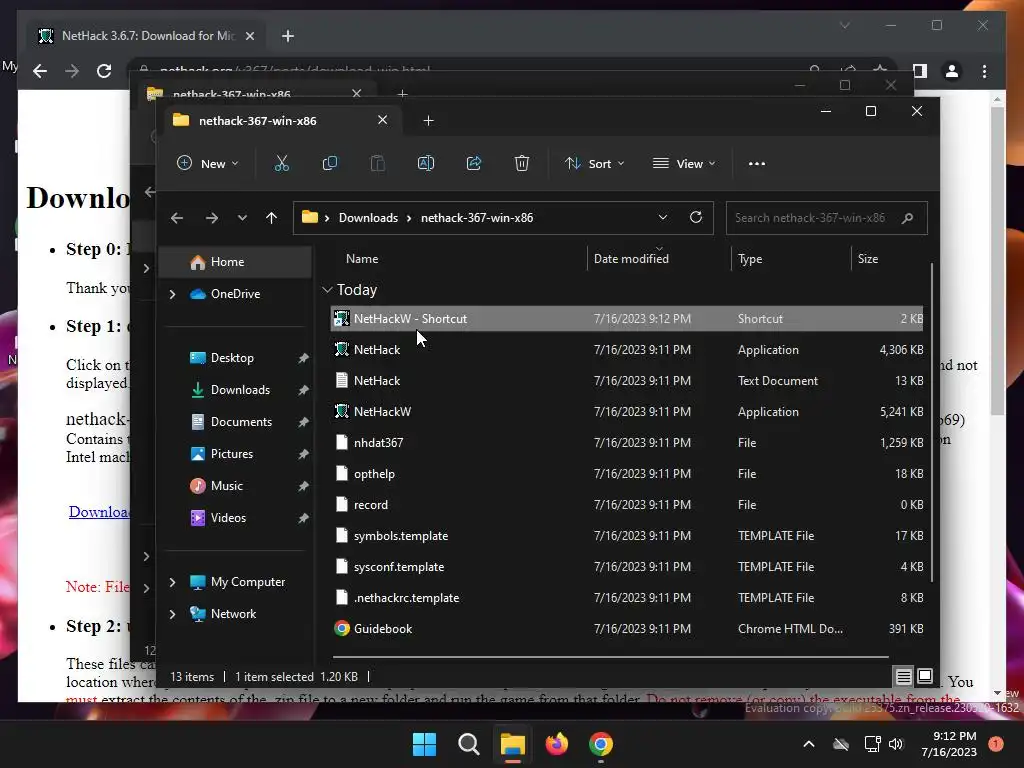Show hidden system tray icons

(808, 744)
